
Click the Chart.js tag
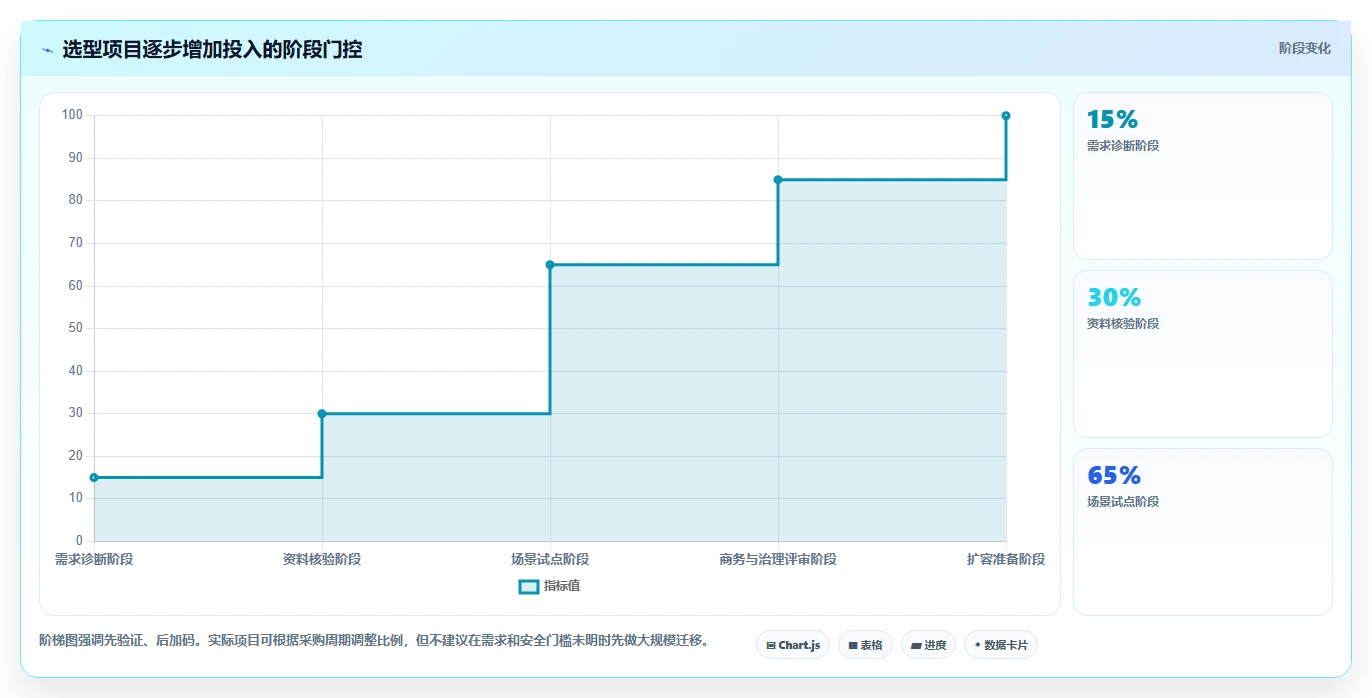coord(793,645)
